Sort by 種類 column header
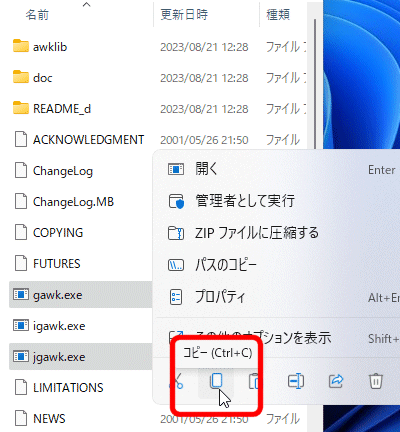 278,14
